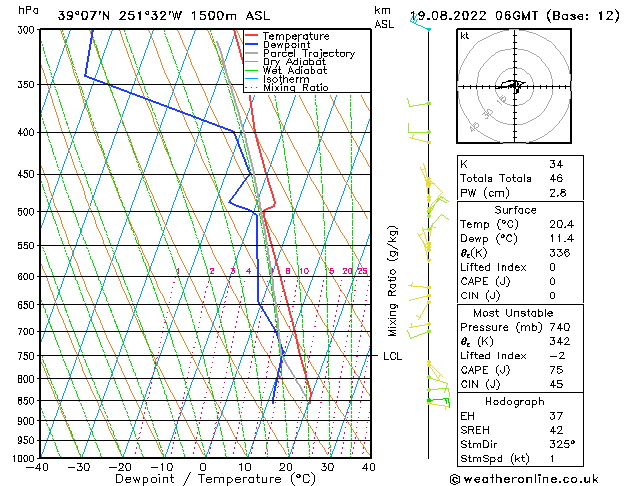Screen dimensions: 629x486
Task: Click the "Dewpoint / Temperature (°C)" axis title
Action: 216,479
